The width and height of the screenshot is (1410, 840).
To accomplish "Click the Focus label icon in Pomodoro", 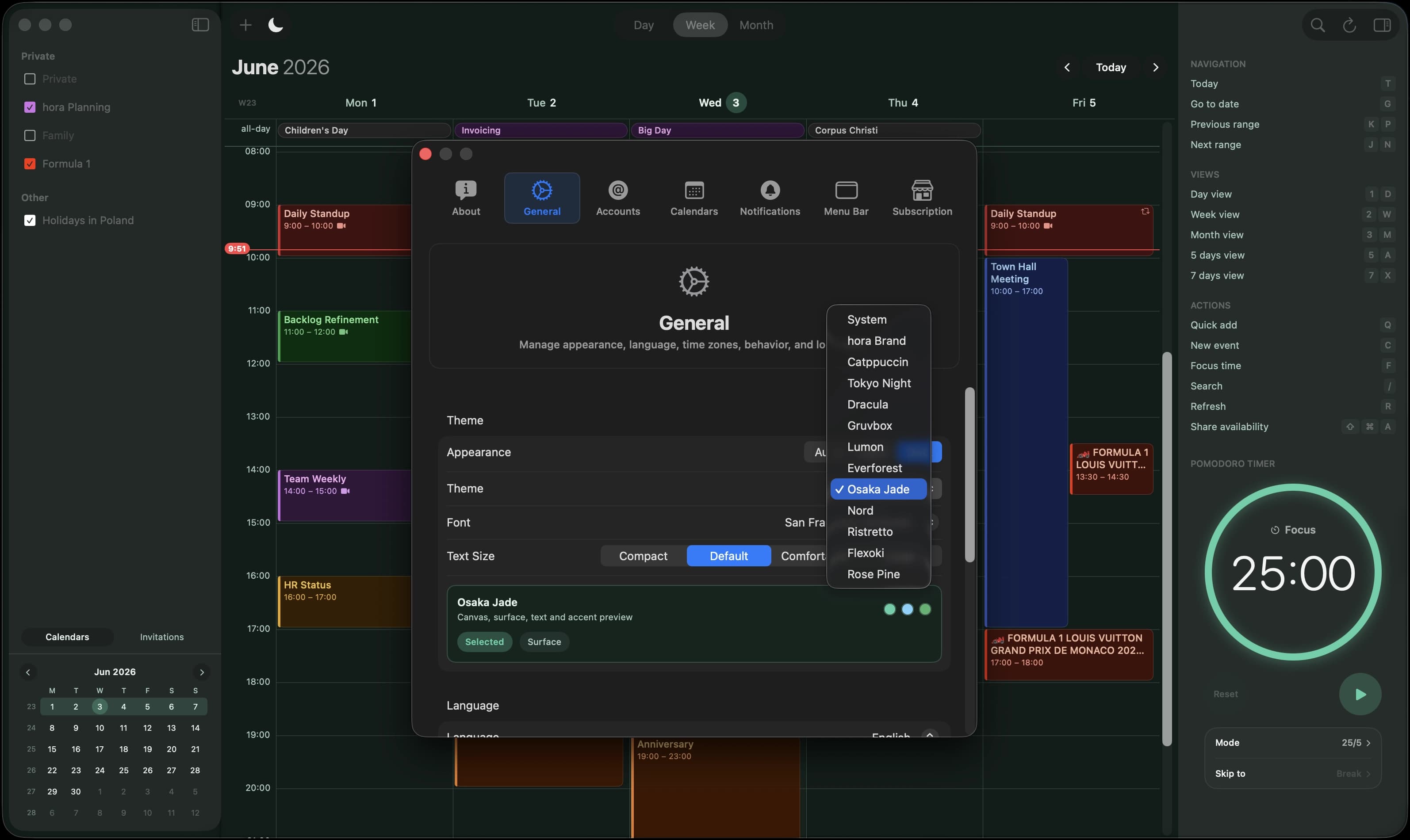I will [1275, 531].
